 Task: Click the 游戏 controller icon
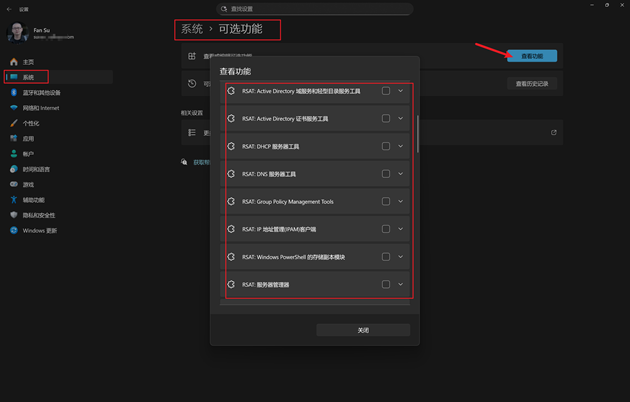point(14,185)
